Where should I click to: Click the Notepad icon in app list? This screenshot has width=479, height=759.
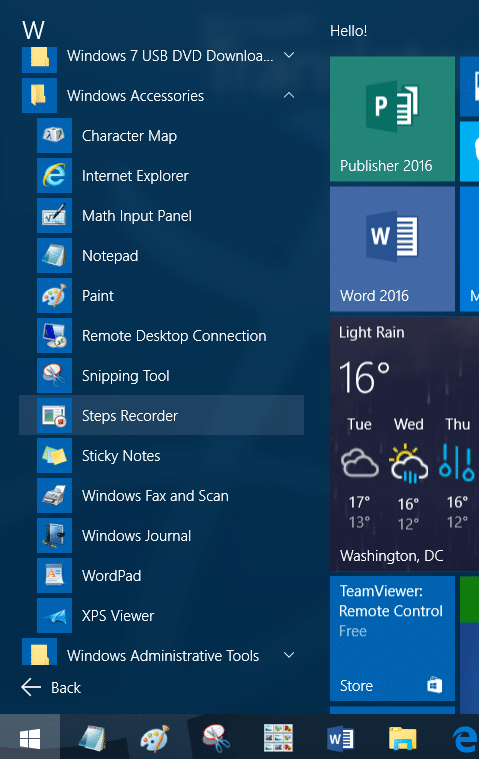pos(54,256)
